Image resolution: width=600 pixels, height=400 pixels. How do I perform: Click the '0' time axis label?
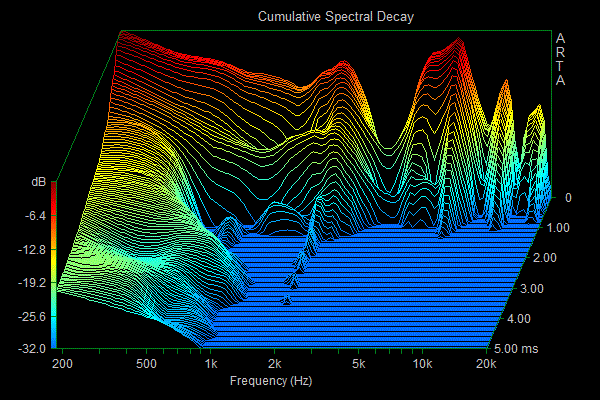coord(568,198)
